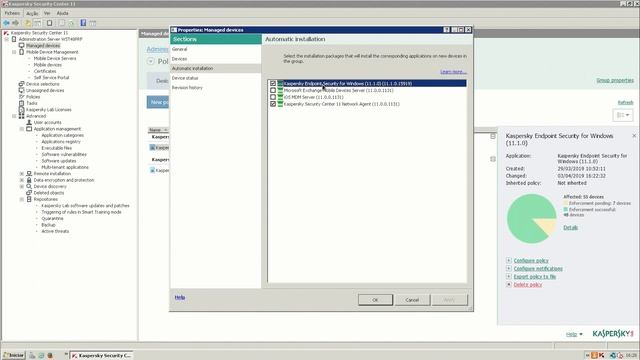Click the Advanced node icon in the tree
Screen dimensions: 640x360
click(x=22, y=116)
